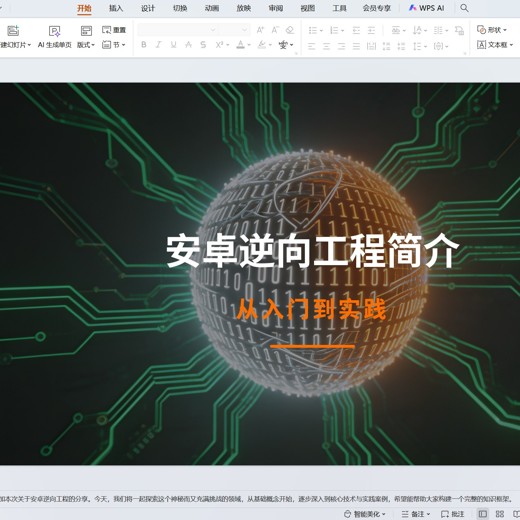The image size is (520, 520).
Task: Apply the text highlight color pen
Action: coord(262,45)
